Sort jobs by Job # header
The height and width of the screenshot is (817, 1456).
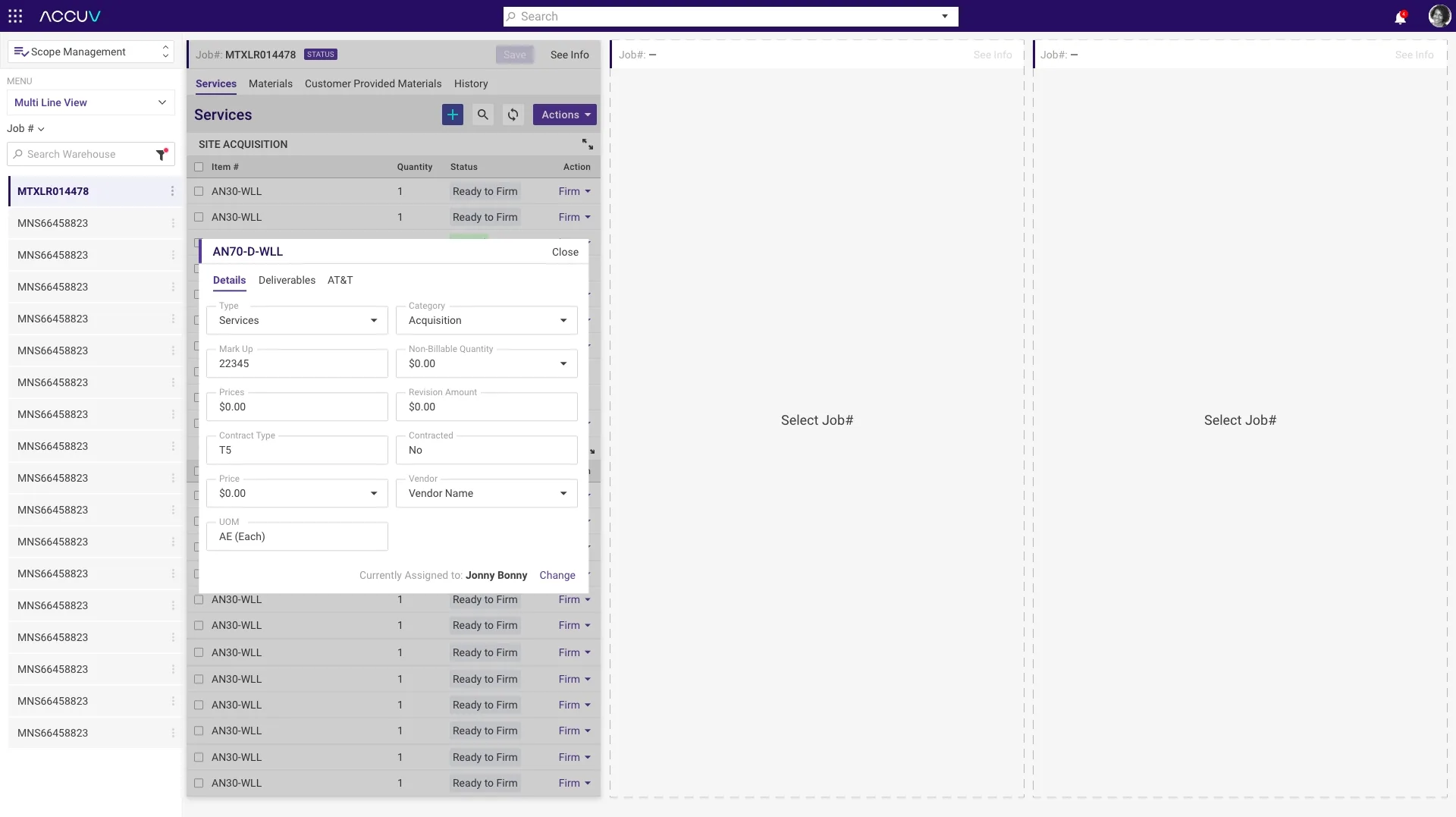tap(26, 128)
